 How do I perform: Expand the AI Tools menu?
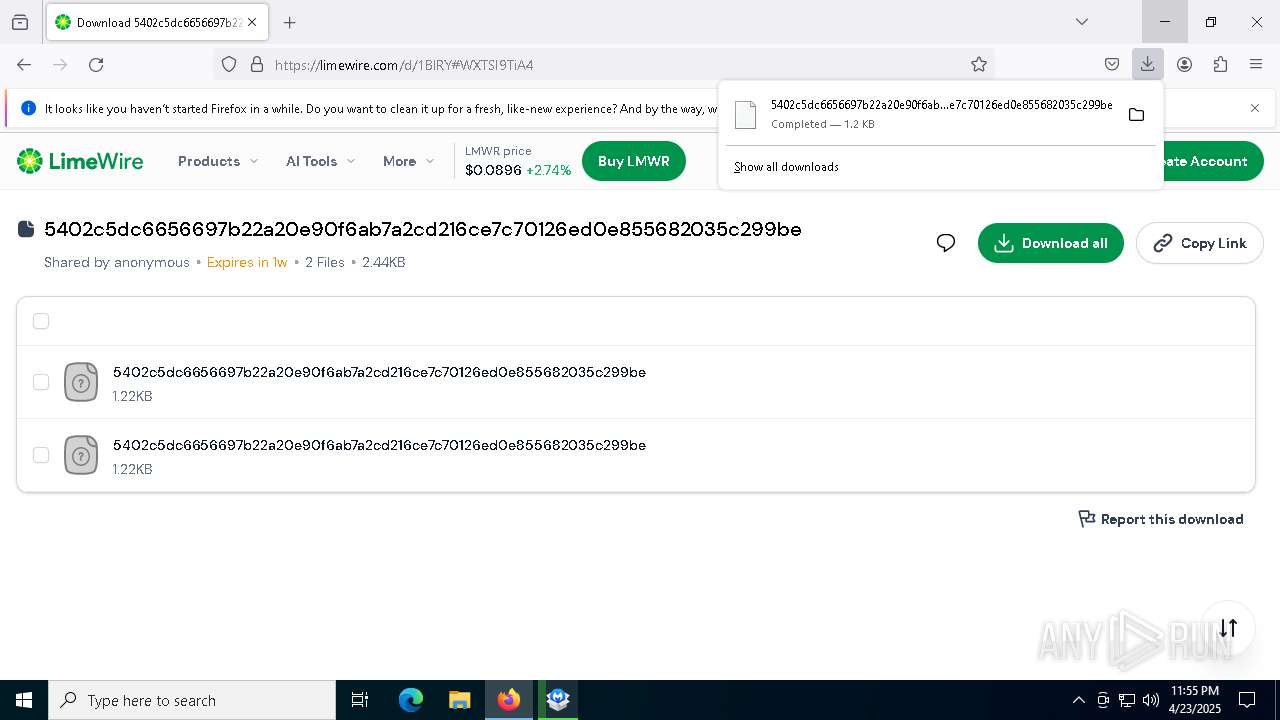(x=320, y=161)
